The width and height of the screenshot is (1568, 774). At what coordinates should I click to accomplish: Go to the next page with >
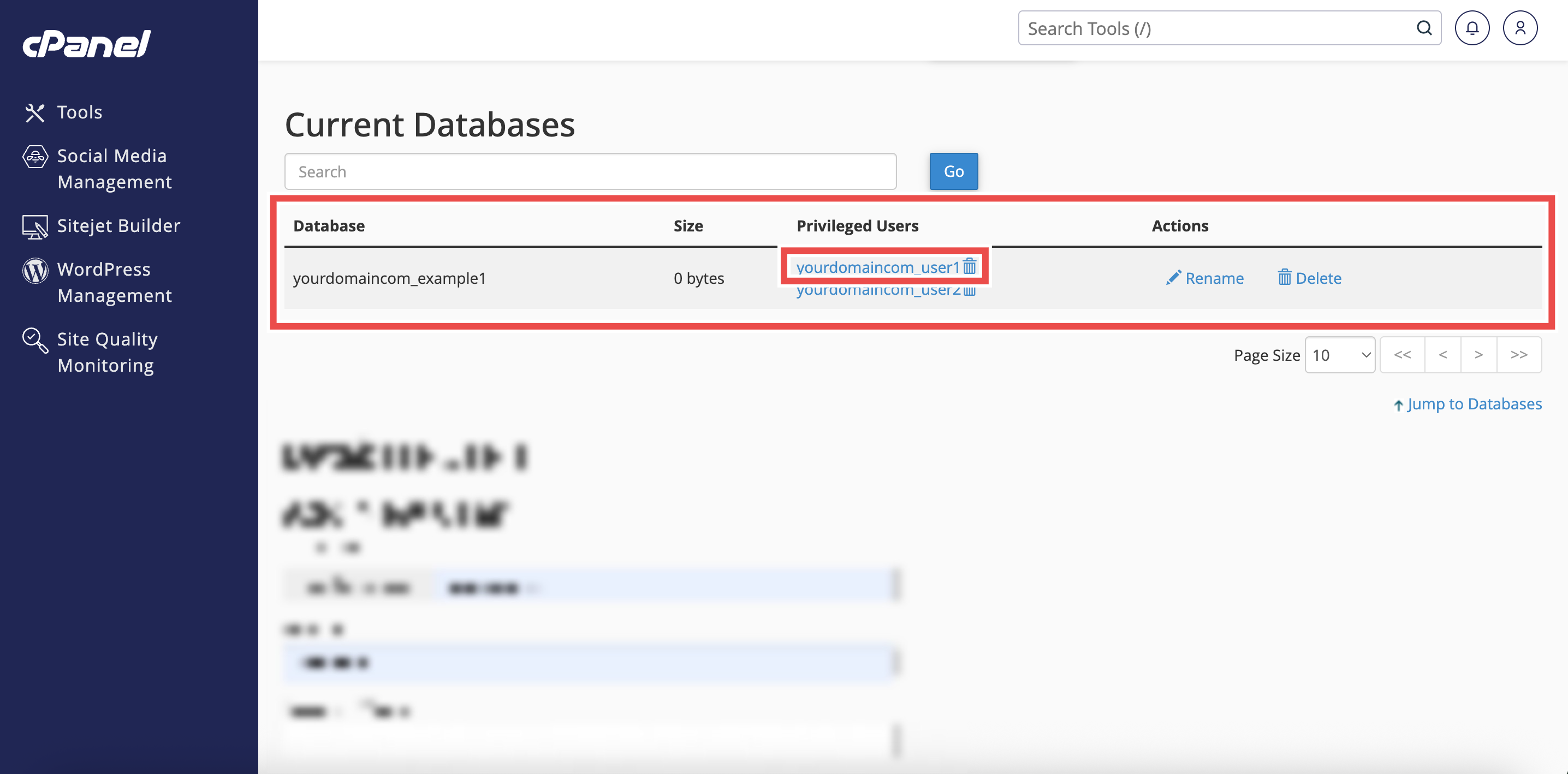[x=1478, y=355]
